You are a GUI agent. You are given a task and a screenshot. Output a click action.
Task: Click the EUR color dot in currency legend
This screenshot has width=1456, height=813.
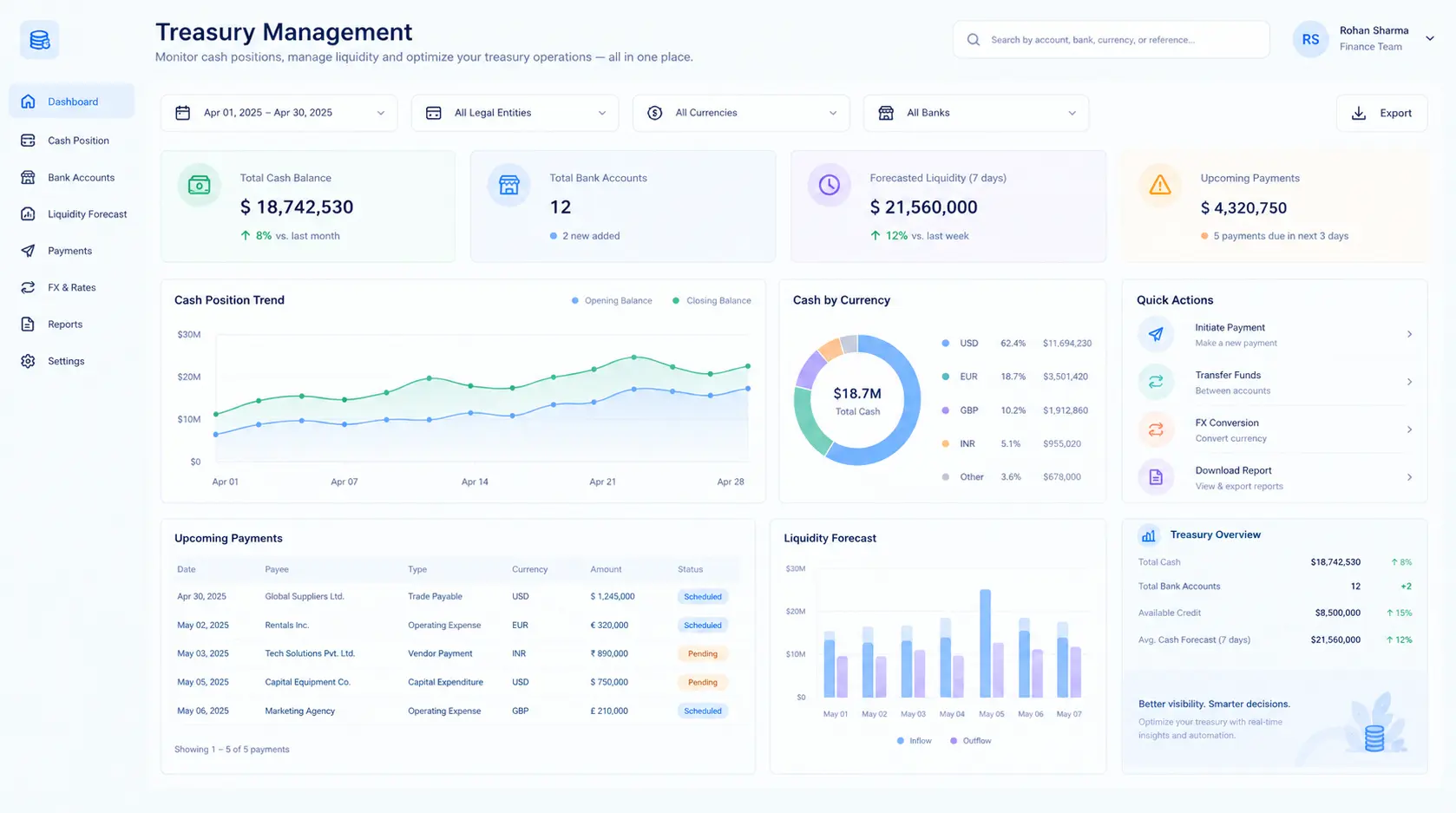tap(946, 377)
